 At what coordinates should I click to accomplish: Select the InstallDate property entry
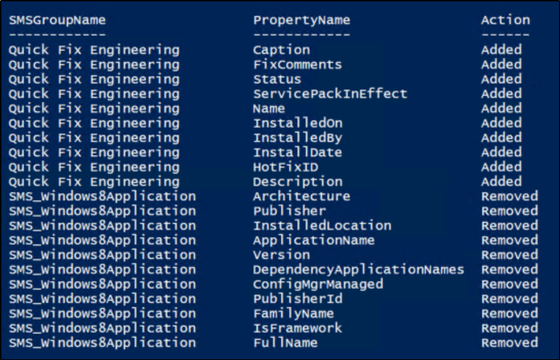[298, 152]
